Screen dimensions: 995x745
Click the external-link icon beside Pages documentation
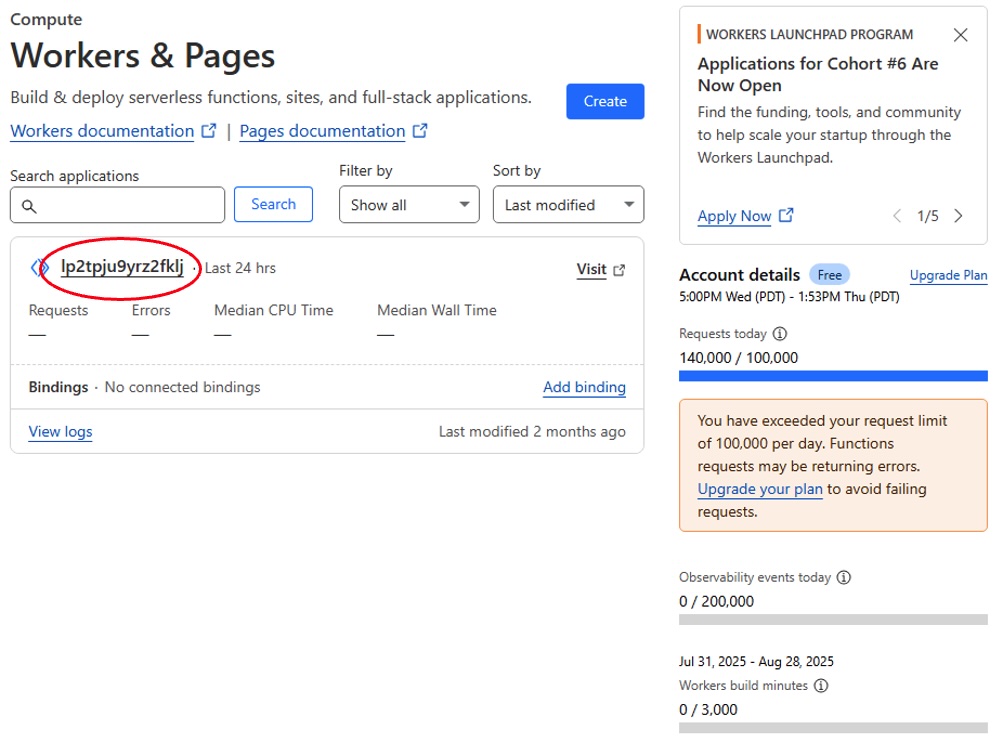coord(420,131)
